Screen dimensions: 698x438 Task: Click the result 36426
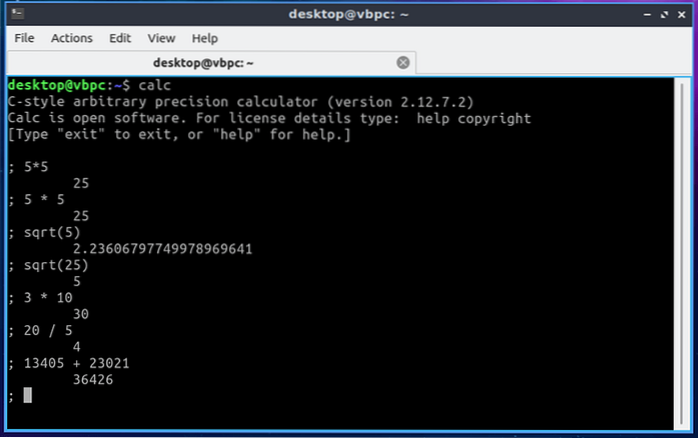98,379
